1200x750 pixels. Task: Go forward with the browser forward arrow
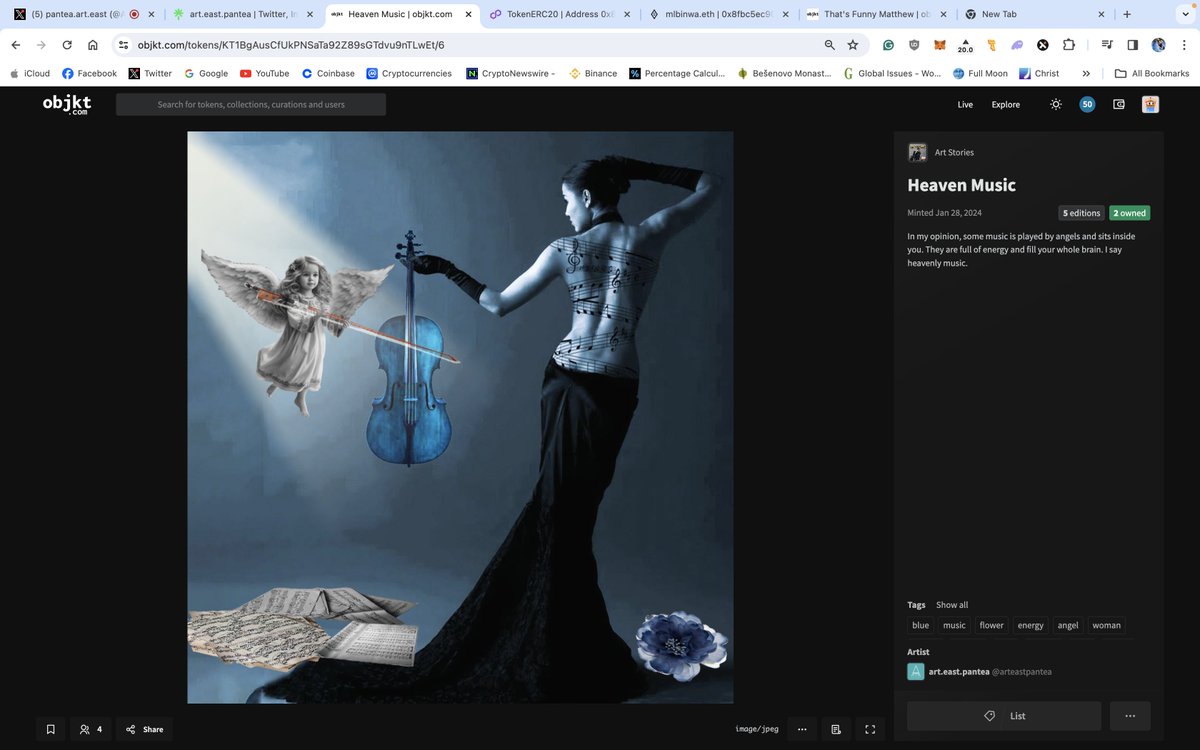point(41,45)
